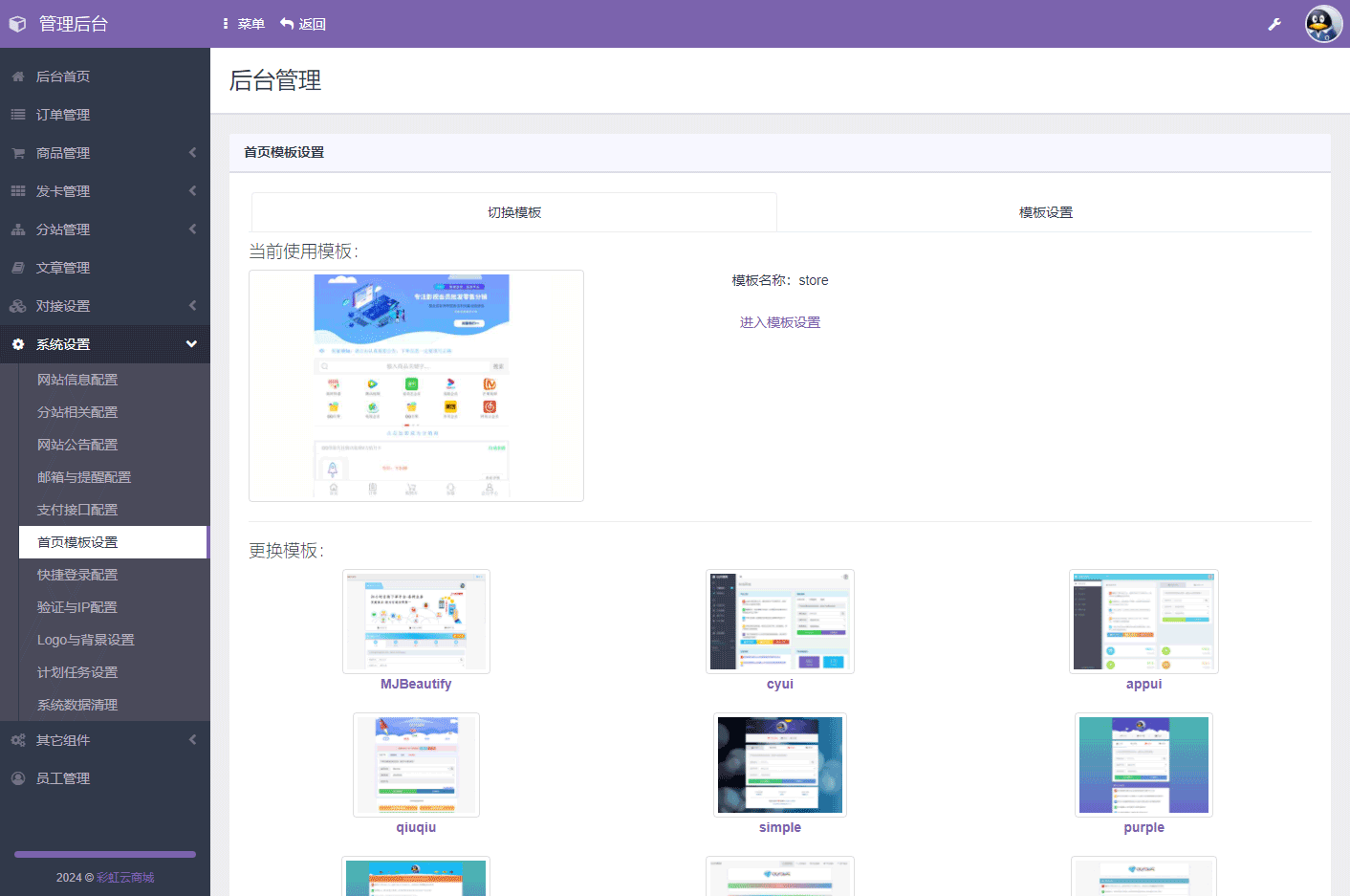Viewport: 1350px width, 896px height.
Task: Click the user icon next to 员工管理
Action: (x=18, y=778)
